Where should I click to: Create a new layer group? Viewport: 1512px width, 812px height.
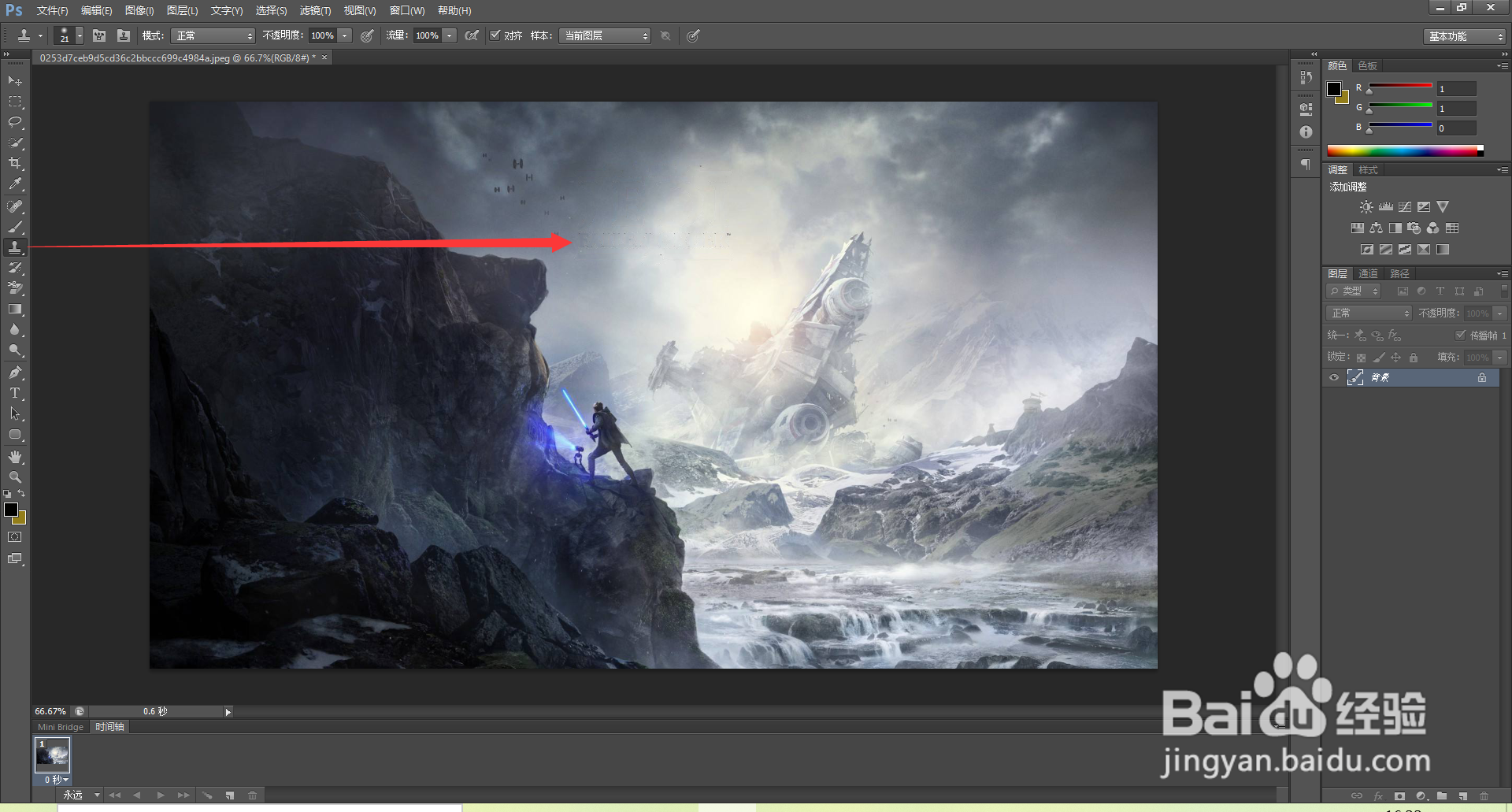[x=1442, y=796]
